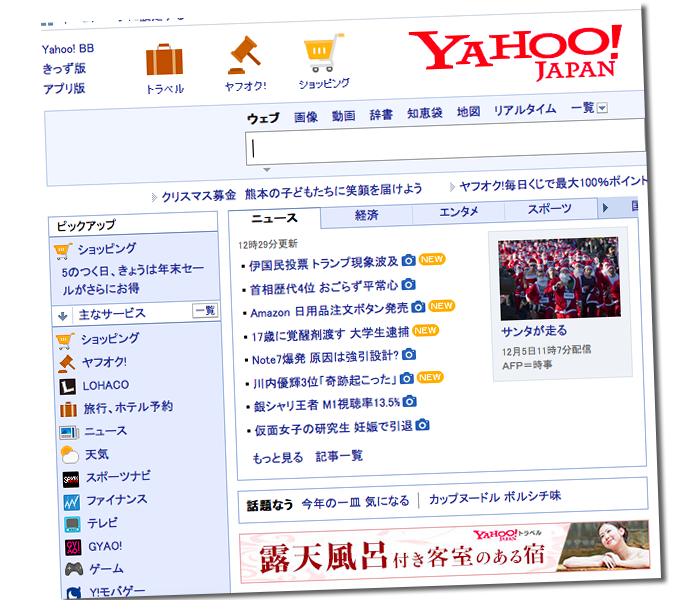Click camera icon beside Amazon headline
The image size is (700, 600).
(418, 307)
